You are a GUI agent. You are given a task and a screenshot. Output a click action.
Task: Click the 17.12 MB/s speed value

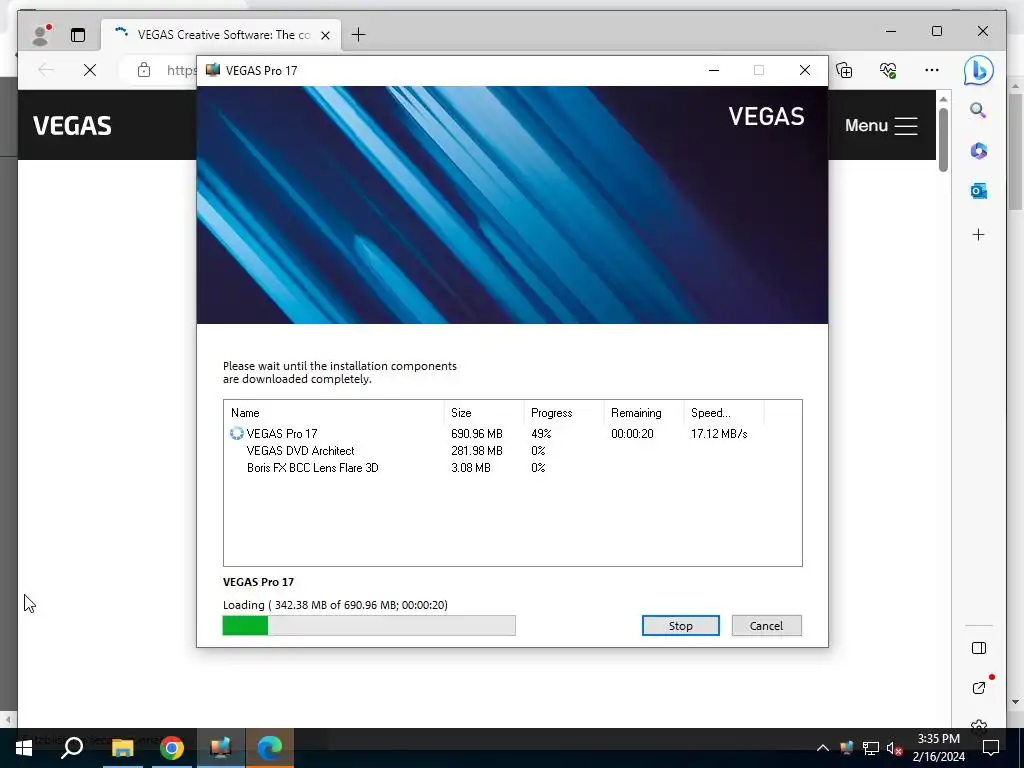[719, 434]
